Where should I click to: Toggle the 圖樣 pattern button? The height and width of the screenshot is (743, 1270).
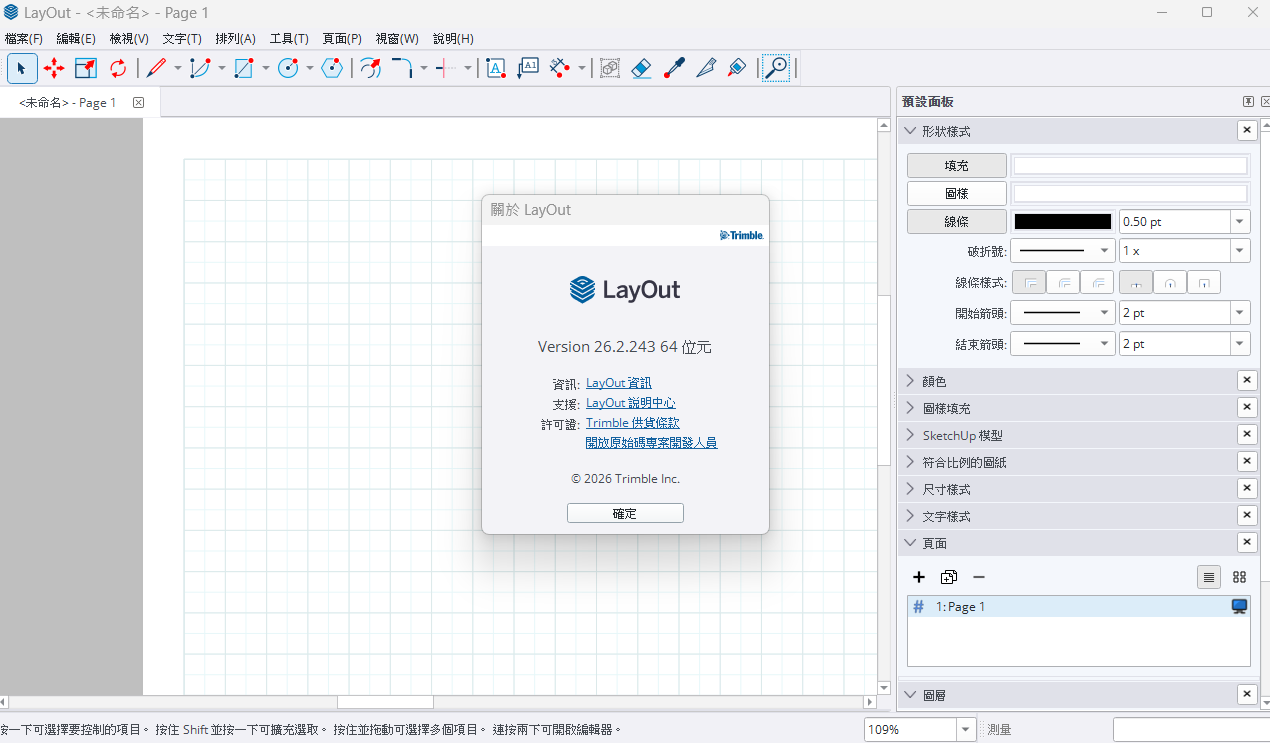957,194
